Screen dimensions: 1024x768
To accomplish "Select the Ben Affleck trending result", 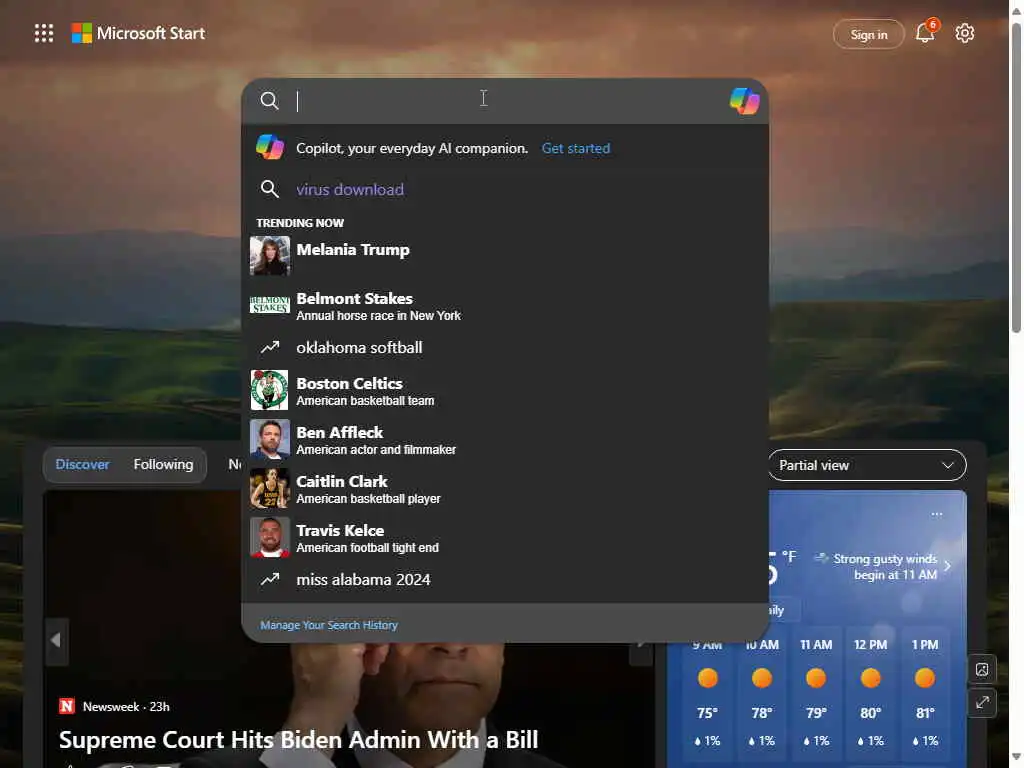I will point(505,440).
